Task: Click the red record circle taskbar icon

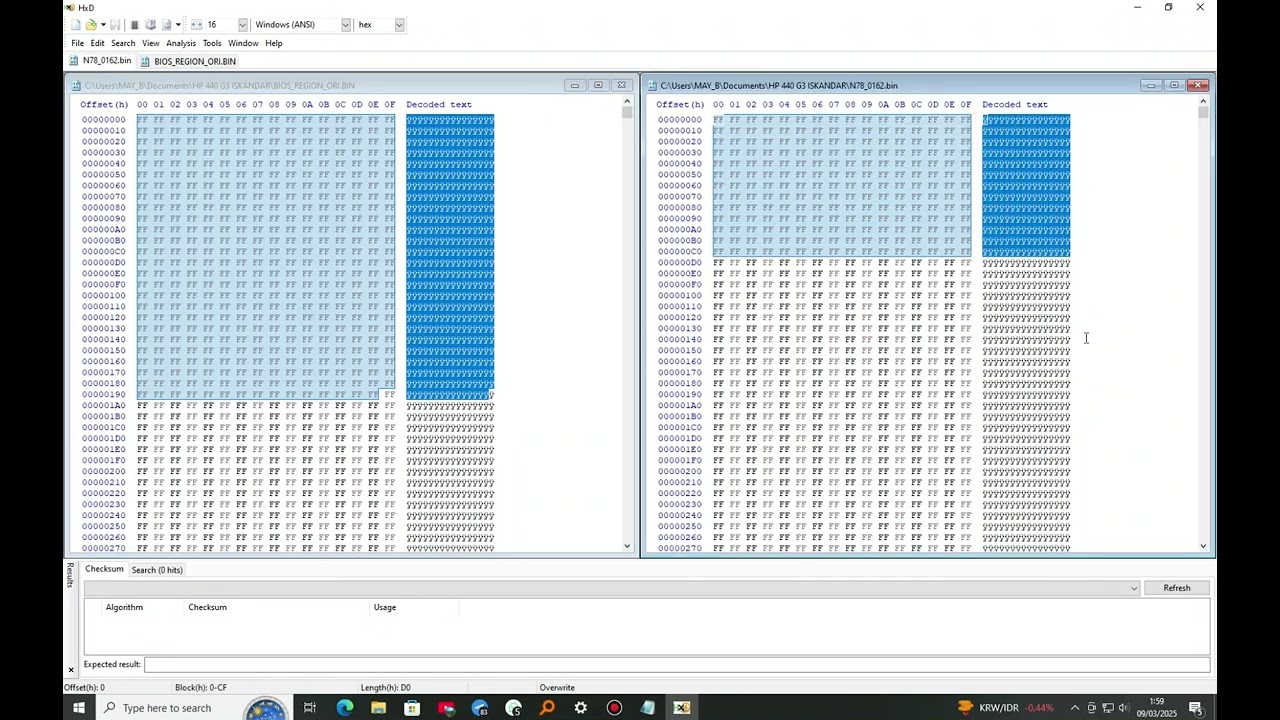Action: point(614,708)
